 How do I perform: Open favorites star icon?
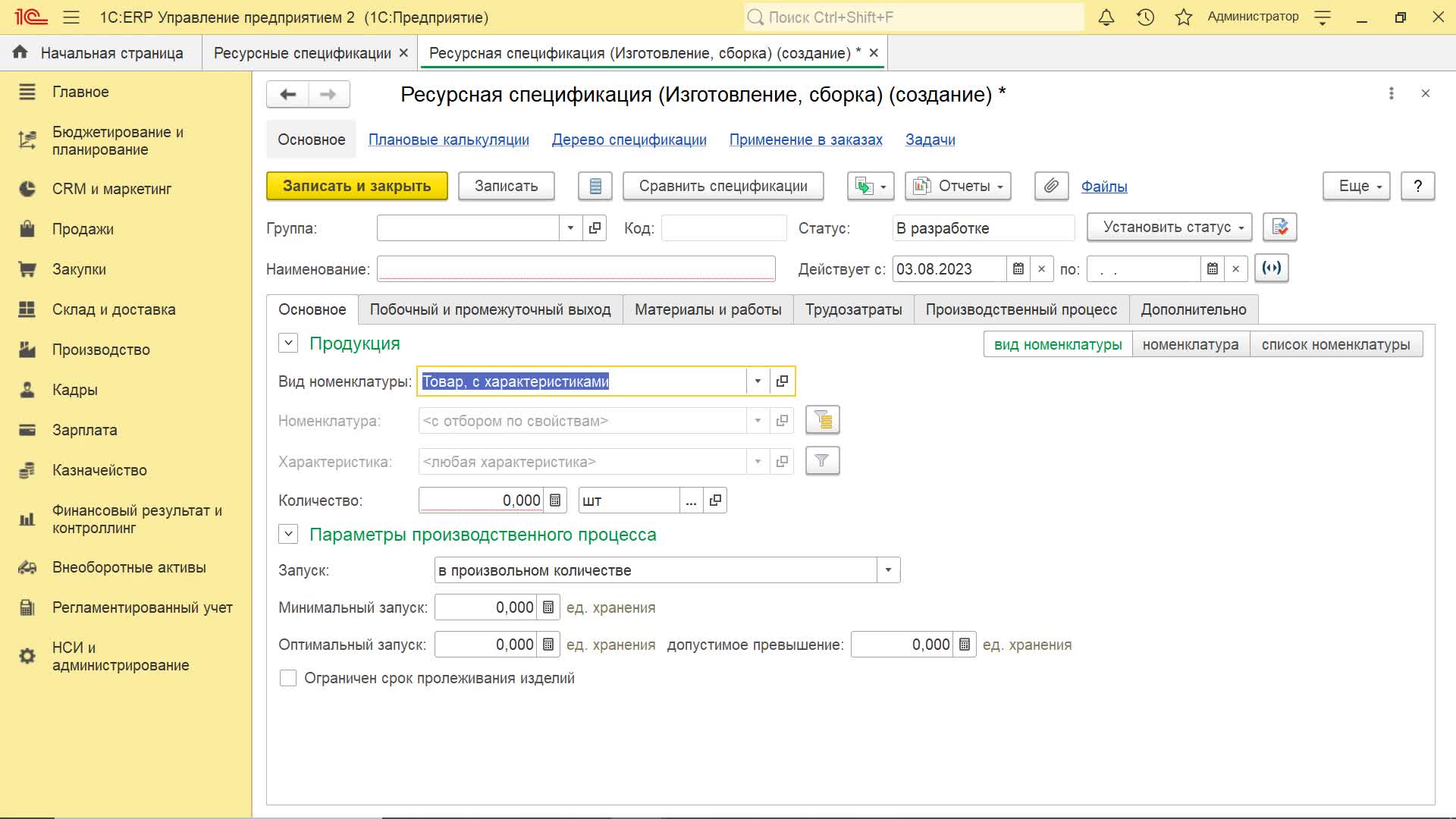click(1183, 17)
